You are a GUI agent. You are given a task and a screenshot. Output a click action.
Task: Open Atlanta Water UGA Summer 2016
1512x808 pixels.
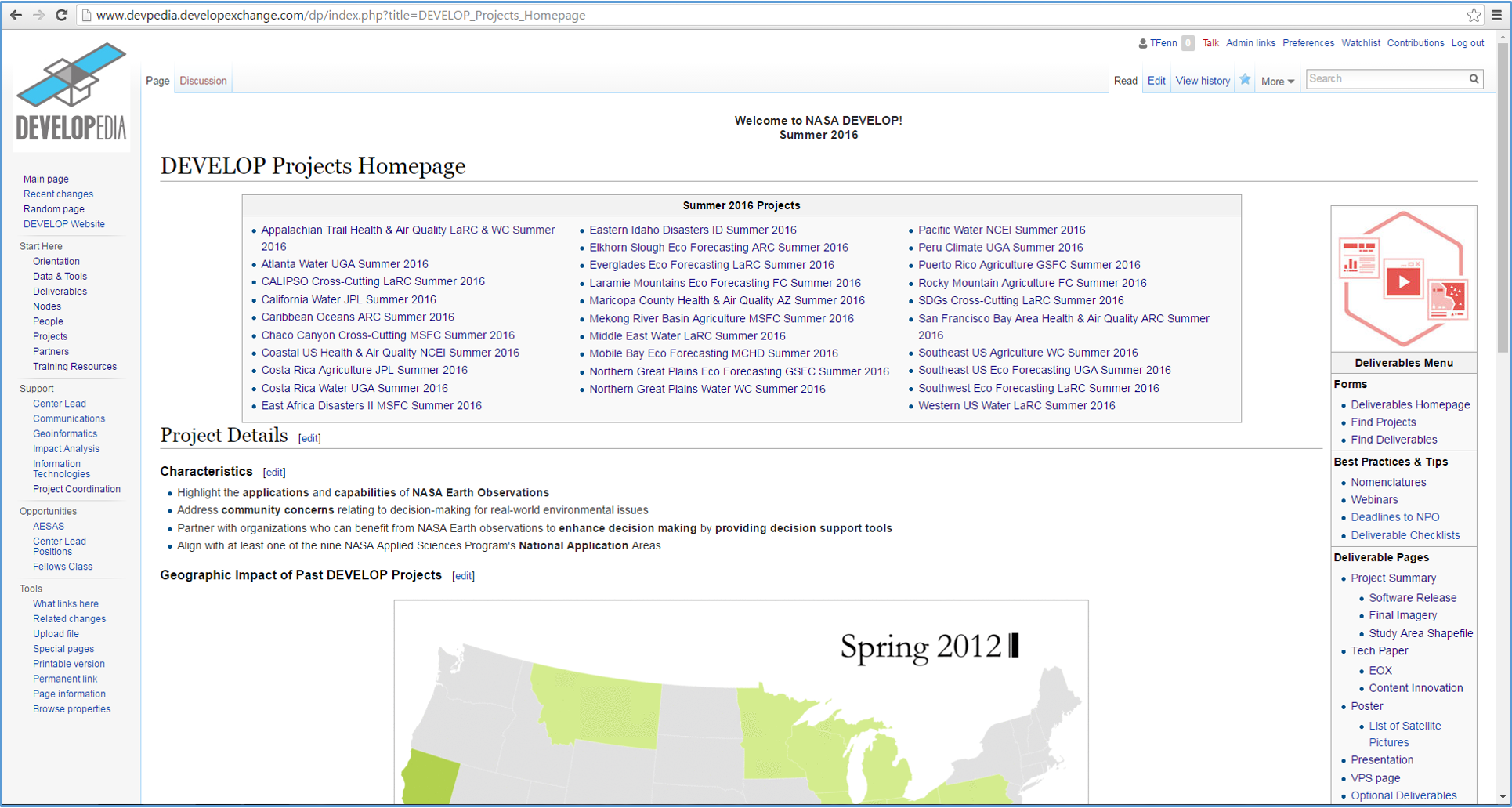345,264
